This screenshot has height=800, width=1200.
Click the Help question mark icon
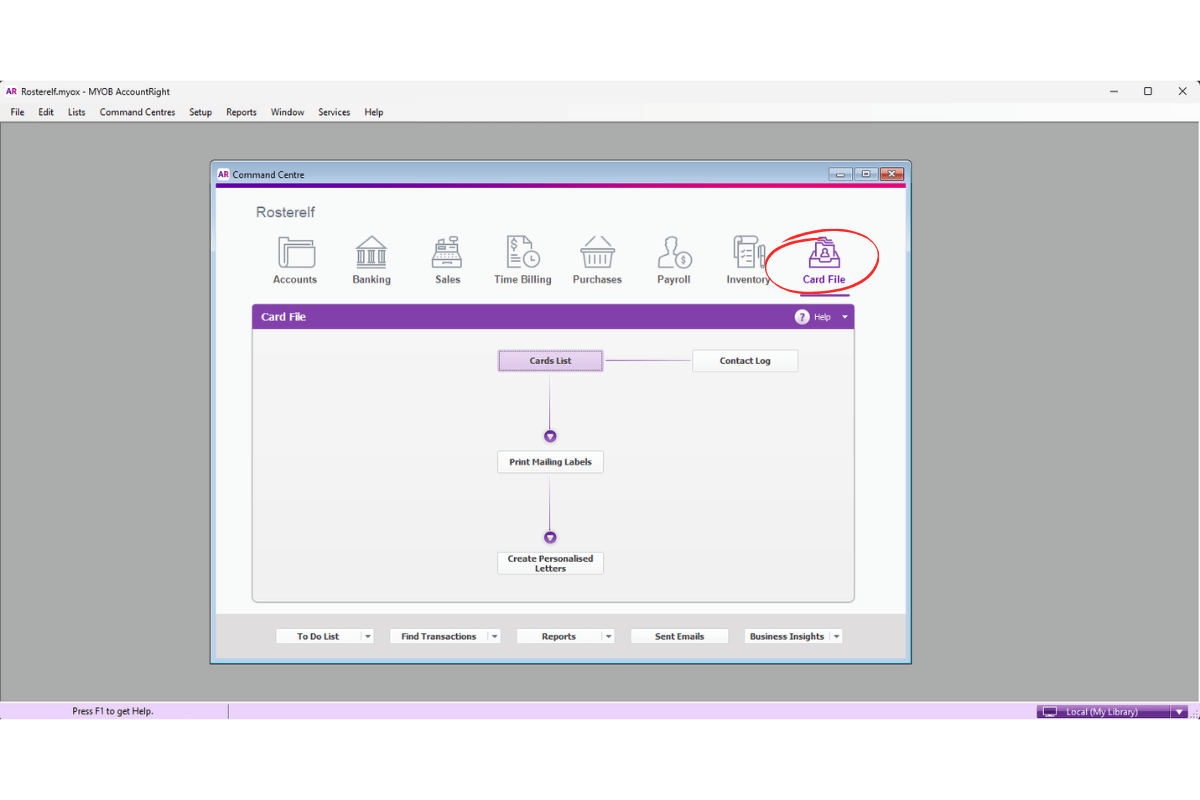(x=802, y=317)
